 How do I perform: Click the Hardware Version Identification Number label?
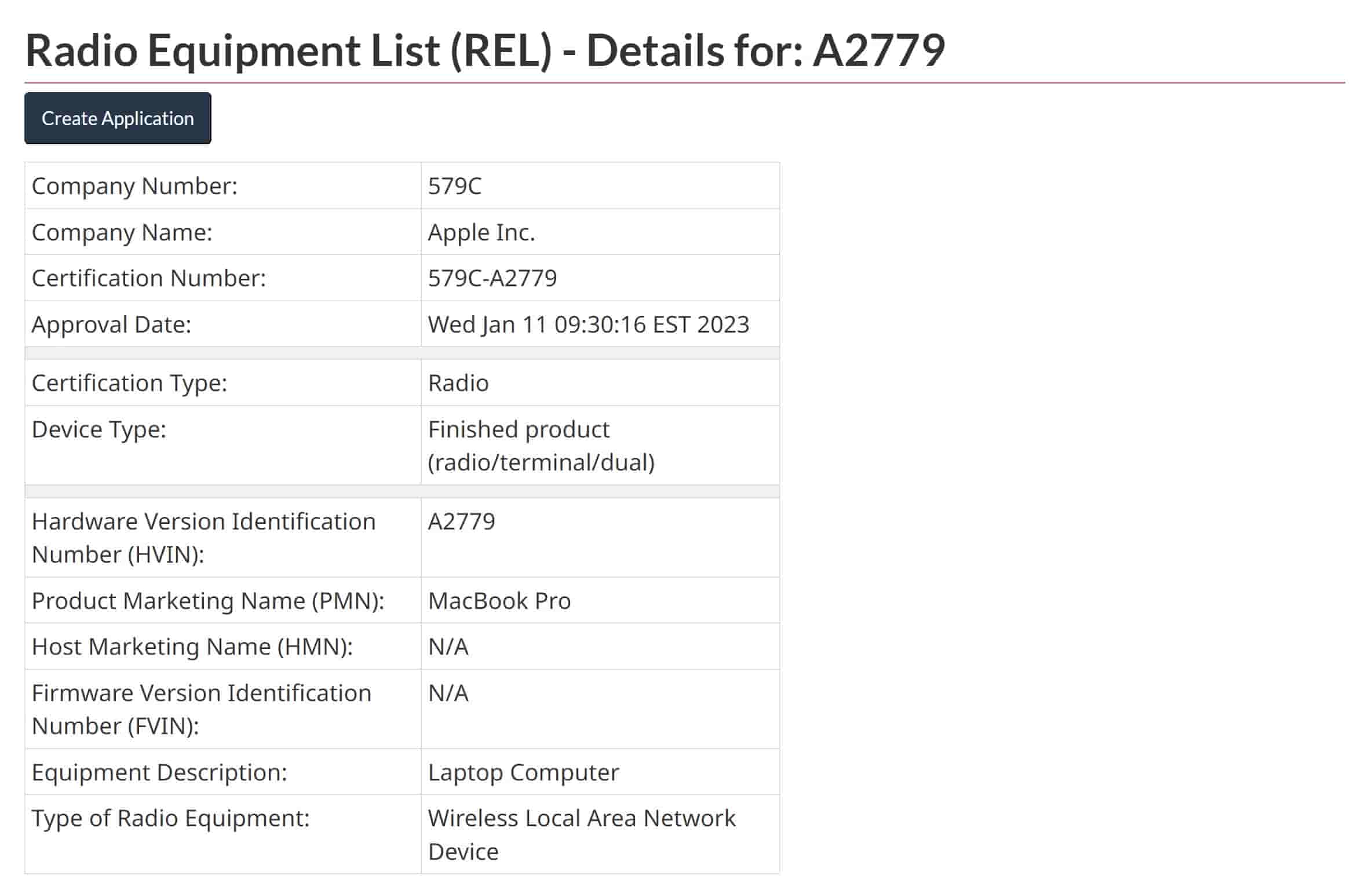(203, 538)
